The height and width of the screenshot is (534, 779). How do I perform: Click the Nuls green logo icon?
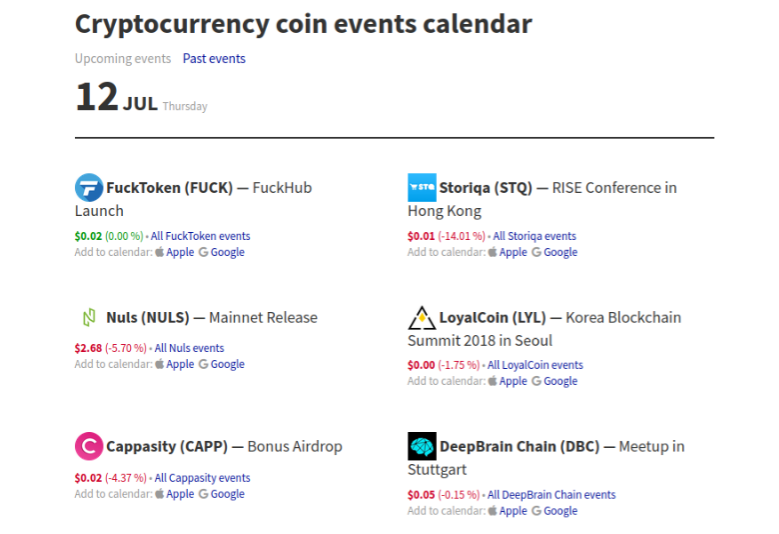89,318
